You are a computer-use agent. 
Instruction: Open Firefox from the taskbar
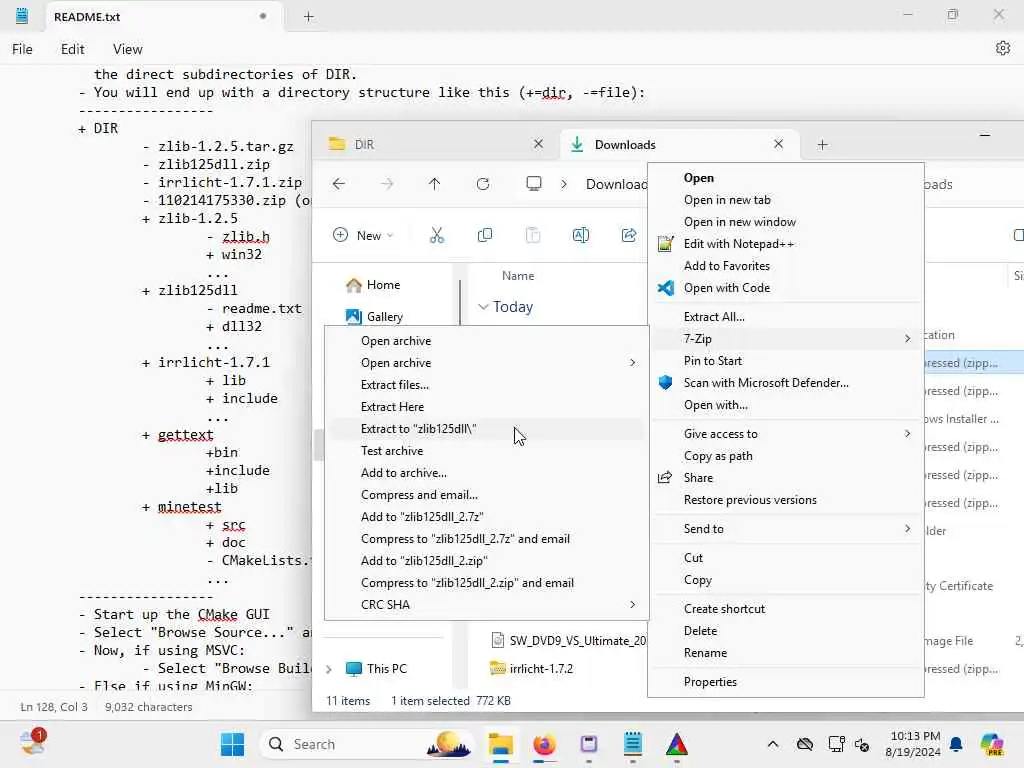(x=544, y=744)
